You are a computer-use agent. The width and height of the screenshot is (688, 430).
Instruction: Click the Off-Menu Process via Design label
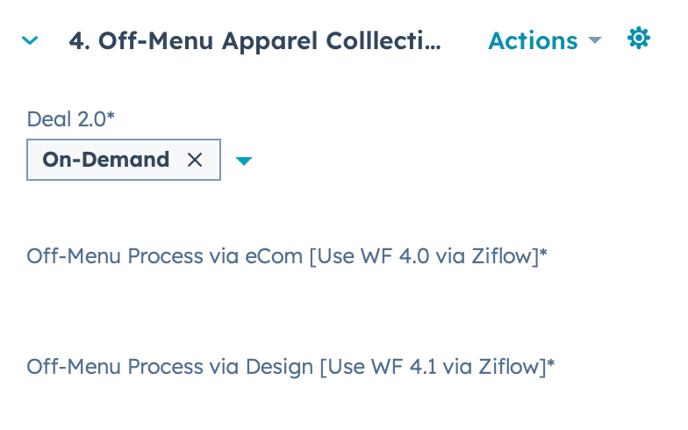click(290, 366)
